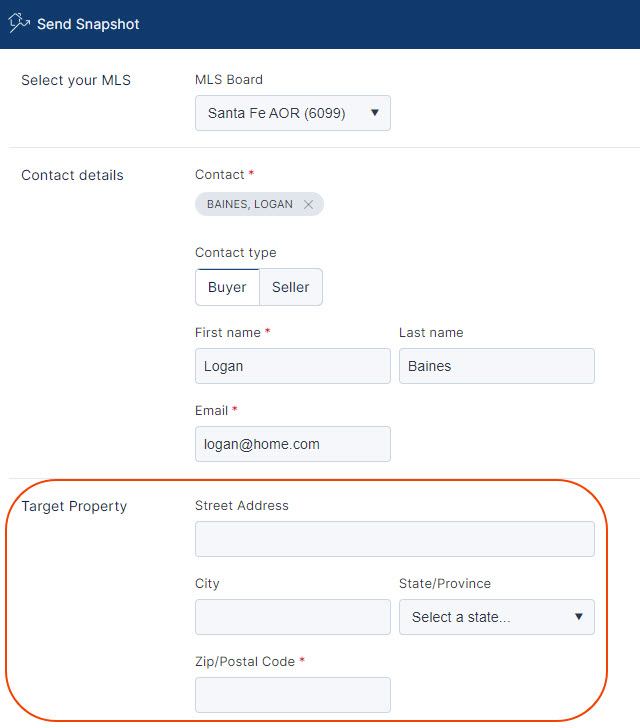Click the Target Property section label
This screenshot has height=728, width=640.
coord(74,506)
